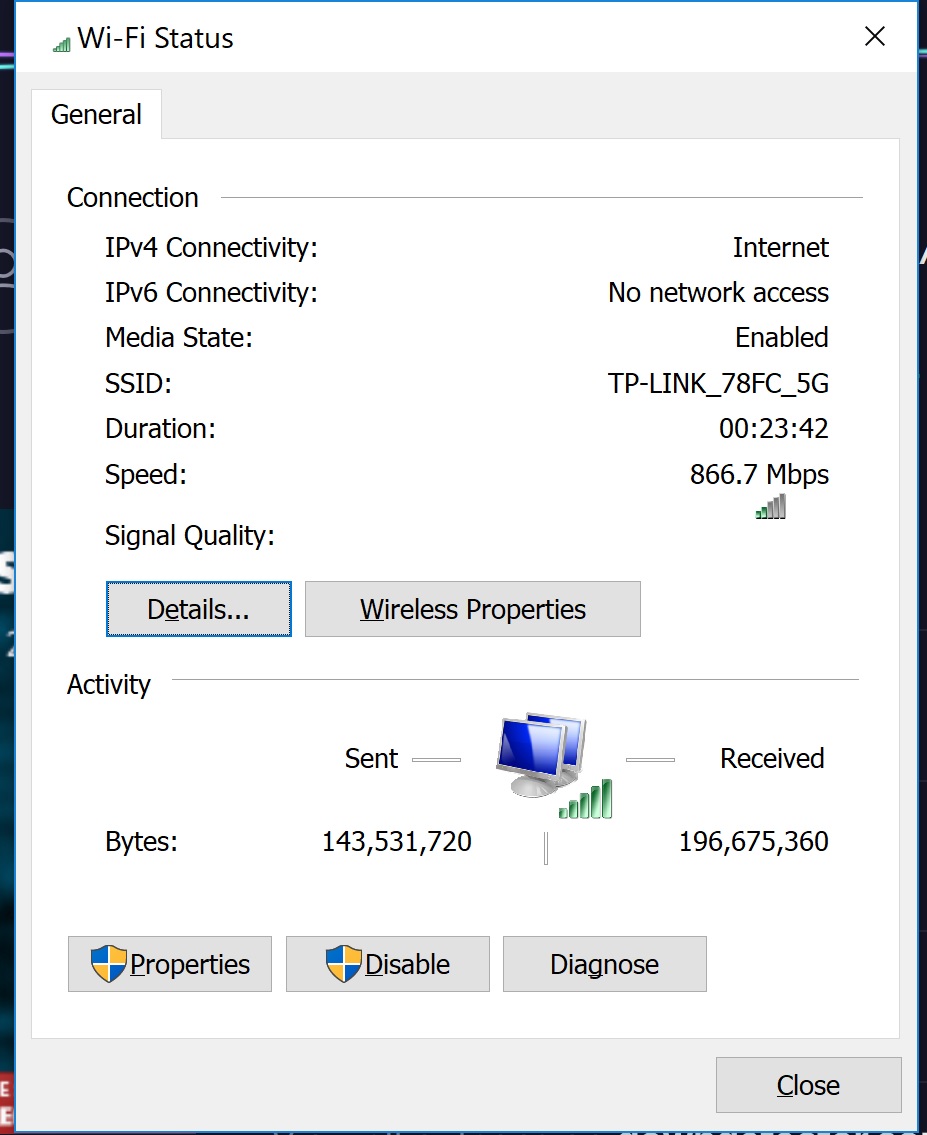
Task: Click the Wi-Fi signal icon in title bar
Action: tap(61, 42)
